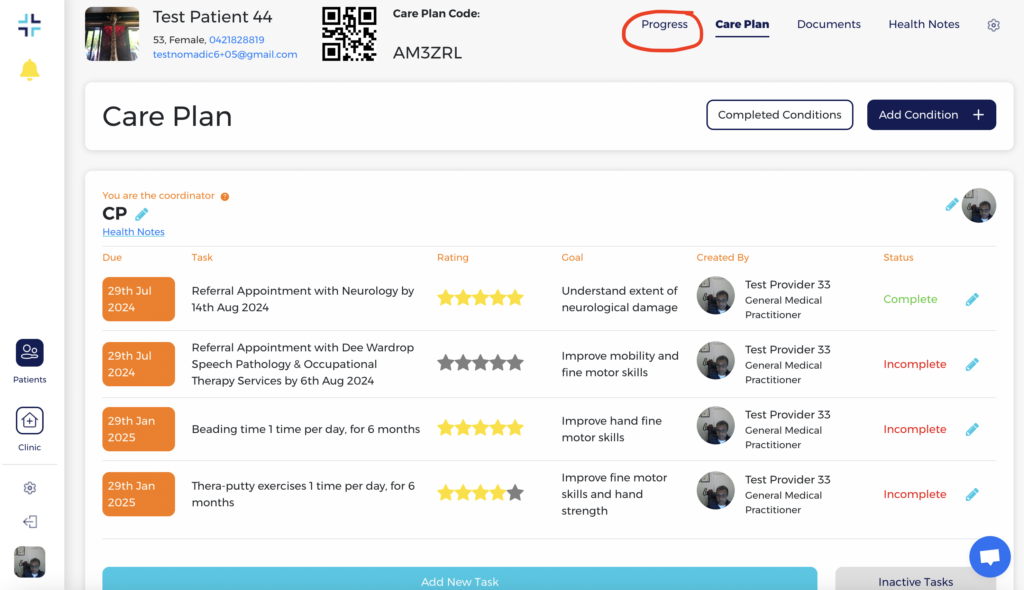
Task: Open patient settings gear next to Health Notes
Action: [x=993, y=25]
